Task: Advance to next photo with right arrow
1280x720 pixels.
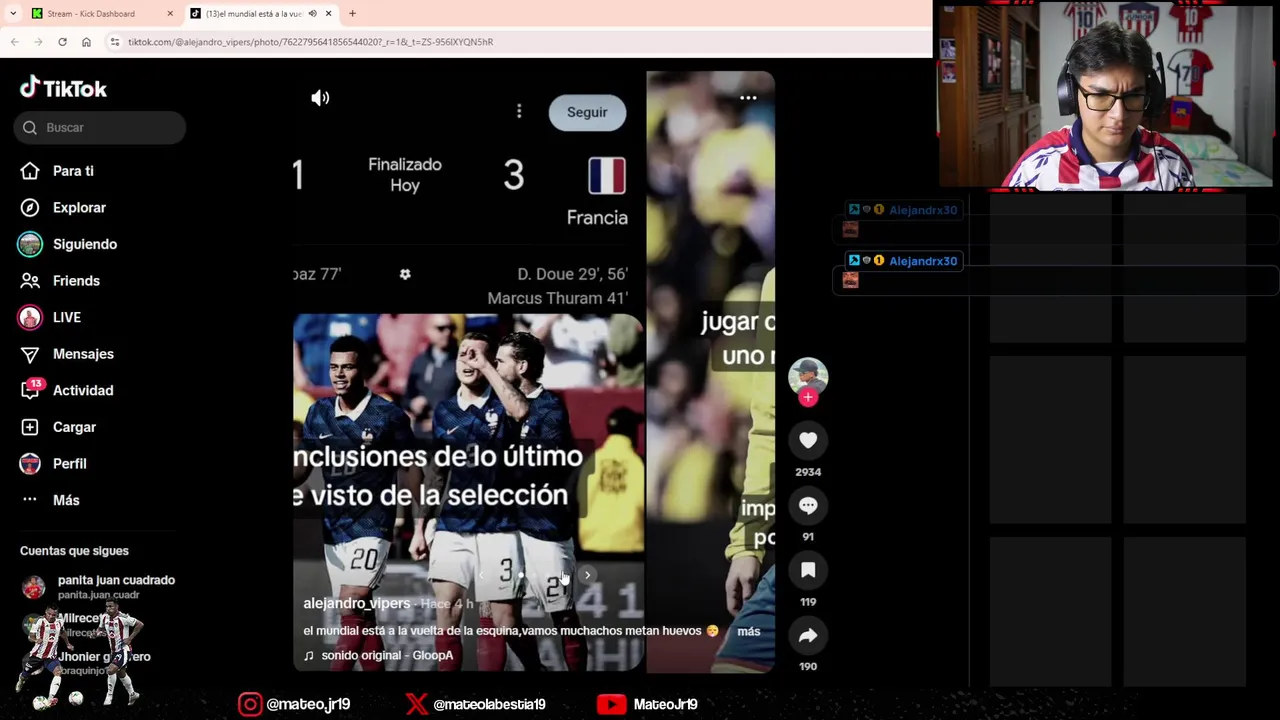Action: click(x=587, y=575)
